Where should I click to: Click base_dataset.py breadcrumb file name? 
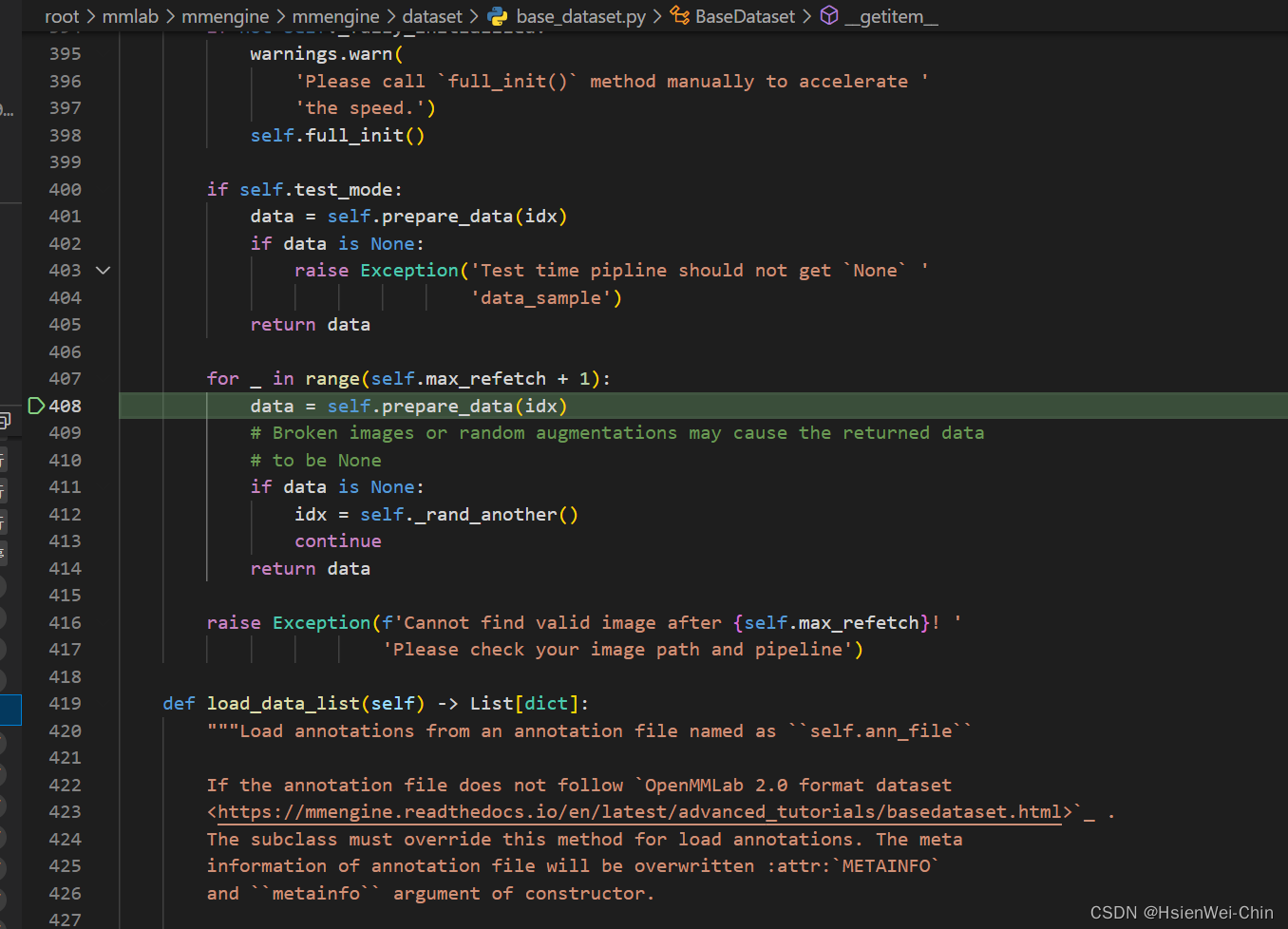click(x=581, y=16)
